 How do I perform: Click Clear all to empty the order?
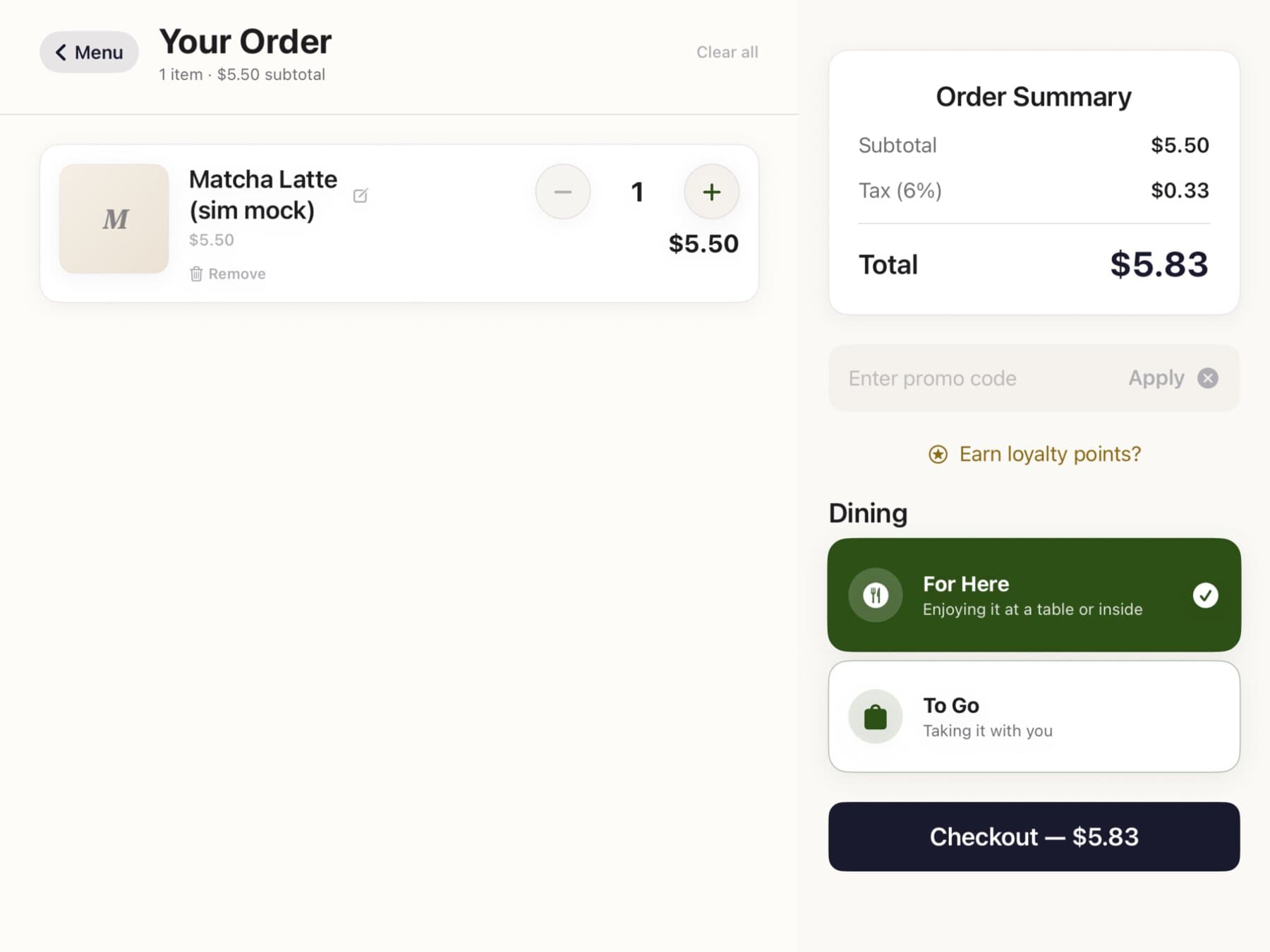pyautogui.click(x=727, y=51)
